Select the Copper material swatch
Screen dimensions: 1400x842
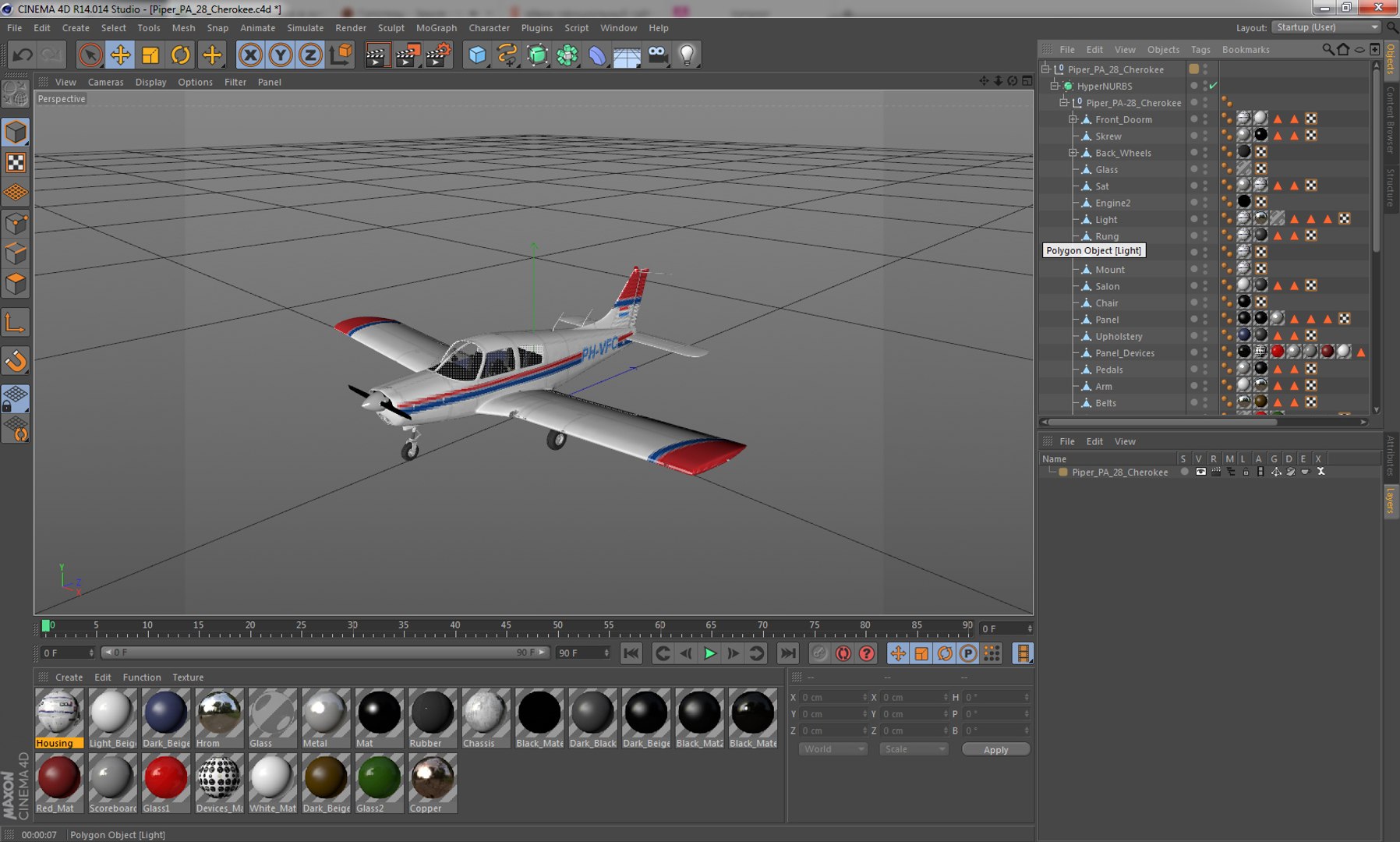tap(433, 784)
